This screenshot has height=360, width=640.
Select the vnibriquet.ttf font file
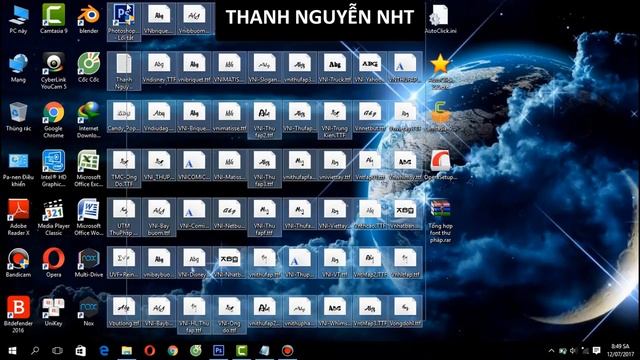[194, 68]
